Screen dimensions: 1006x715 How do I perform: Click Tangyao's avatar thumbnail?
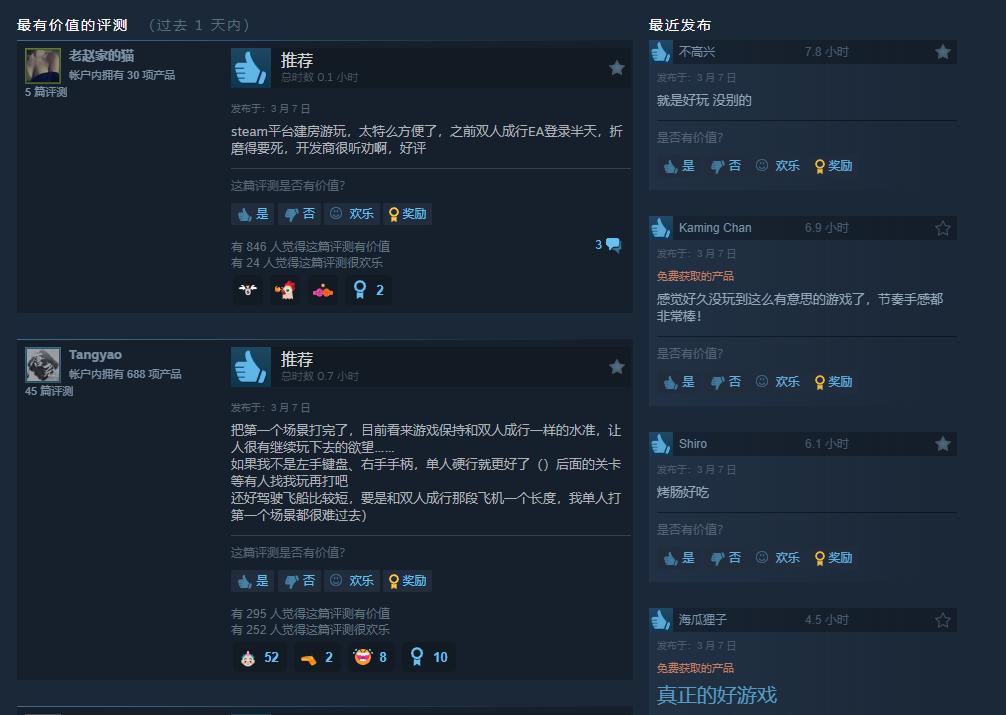coord(43,365)
